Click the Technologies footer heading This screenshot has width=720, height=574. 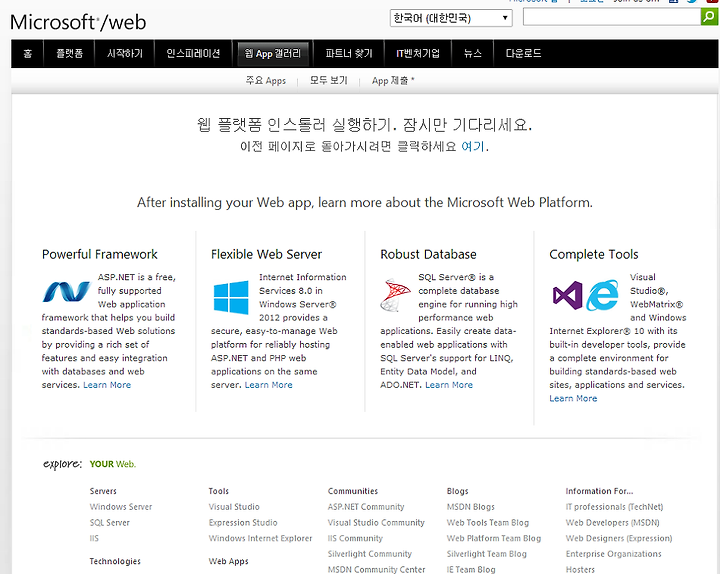click(115, 561)
